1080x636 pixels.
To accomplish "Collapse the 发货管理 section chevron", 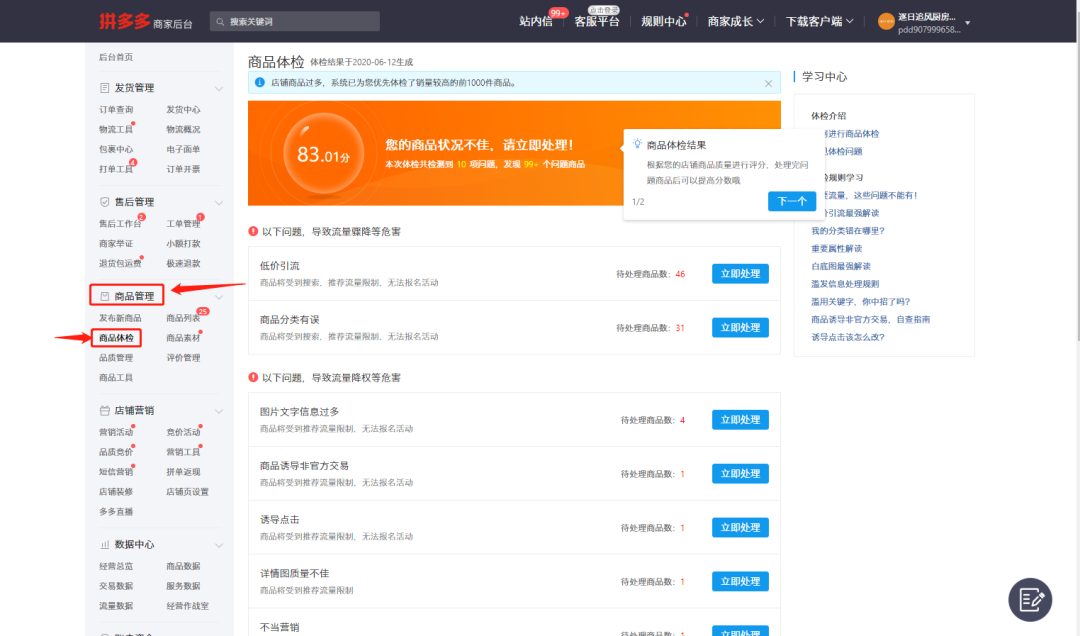I will [218, 88].
